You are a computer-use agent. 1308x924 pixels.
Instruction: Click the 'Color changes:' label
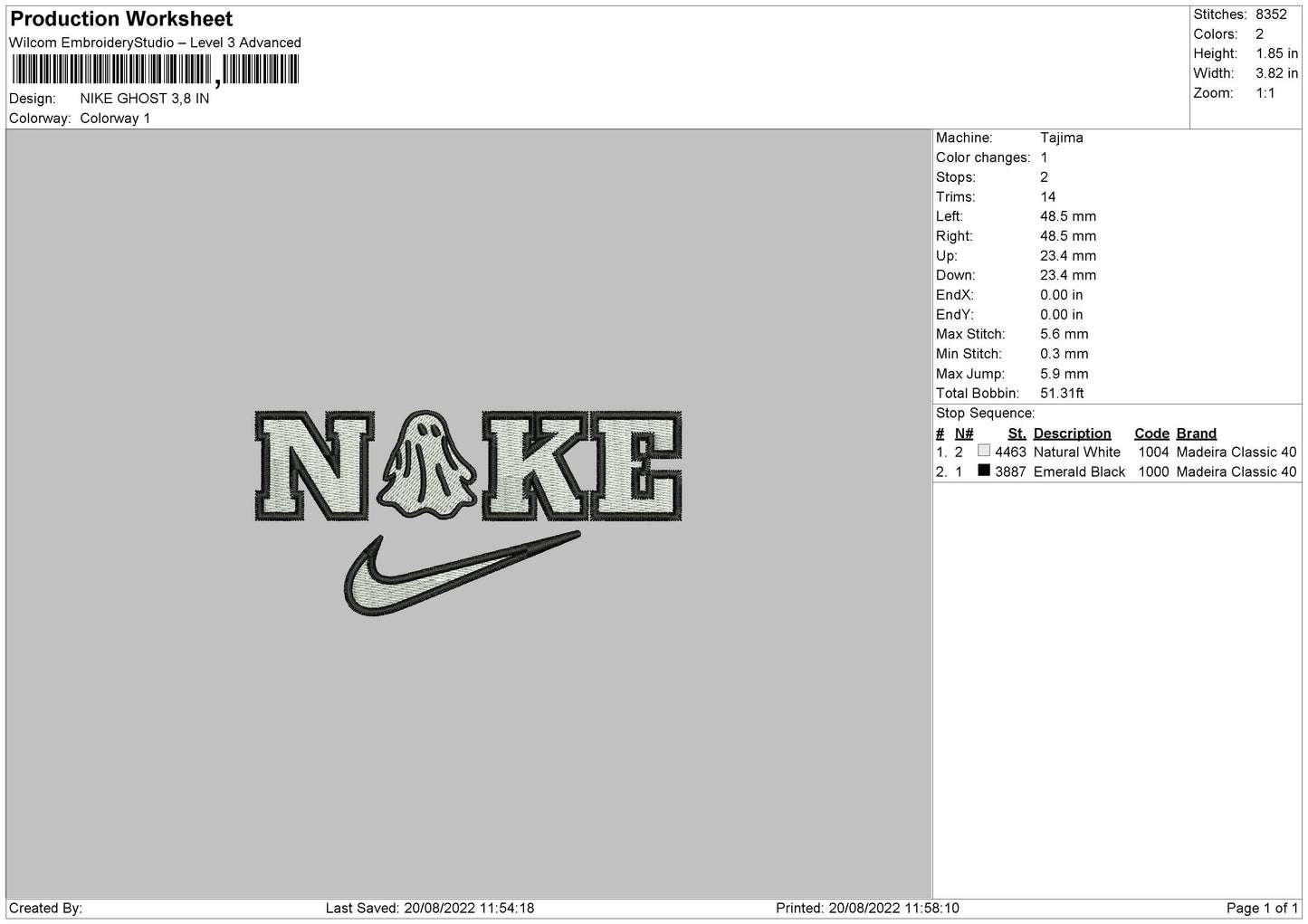point(983,157)
